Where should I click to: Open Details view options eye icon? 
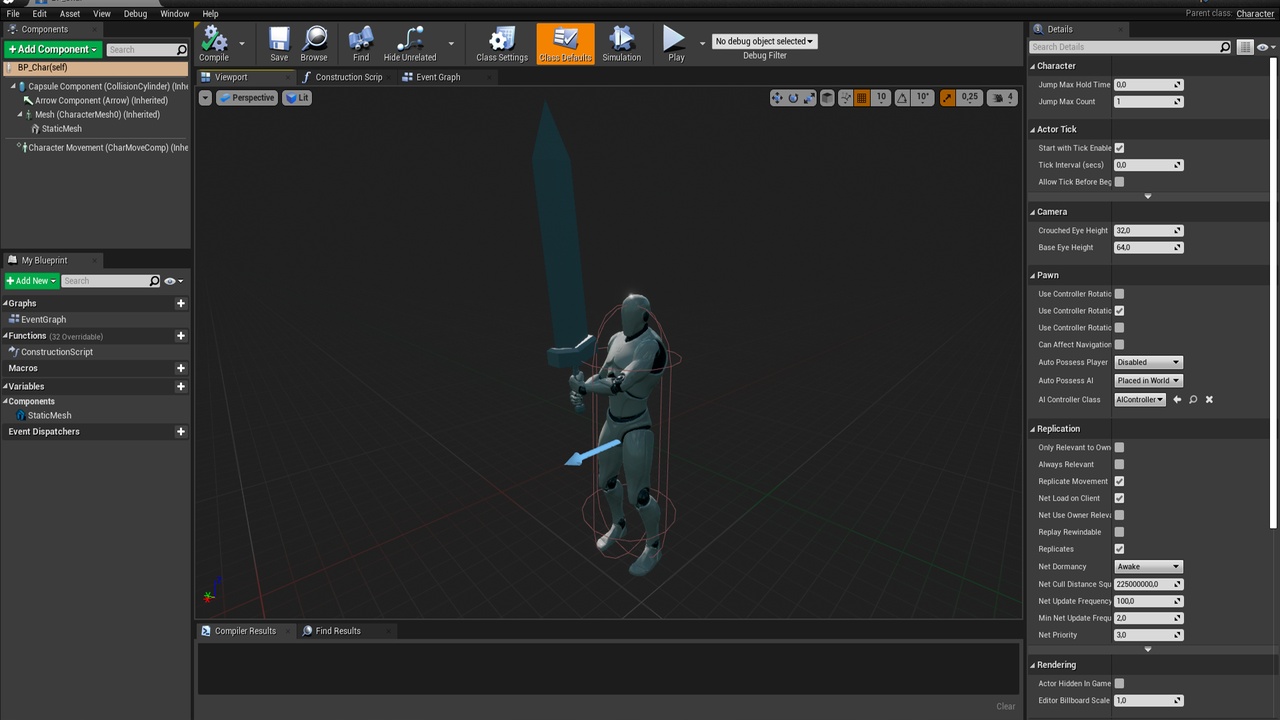click(1266, 47)
